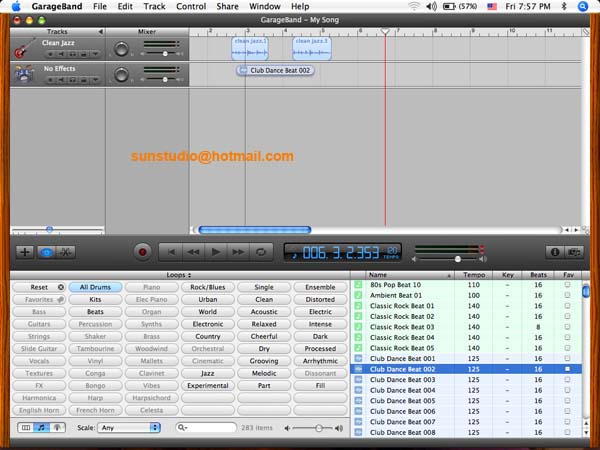Filter loops by Kits
Screen dimensions: 600x450
[x=95, y=300]
